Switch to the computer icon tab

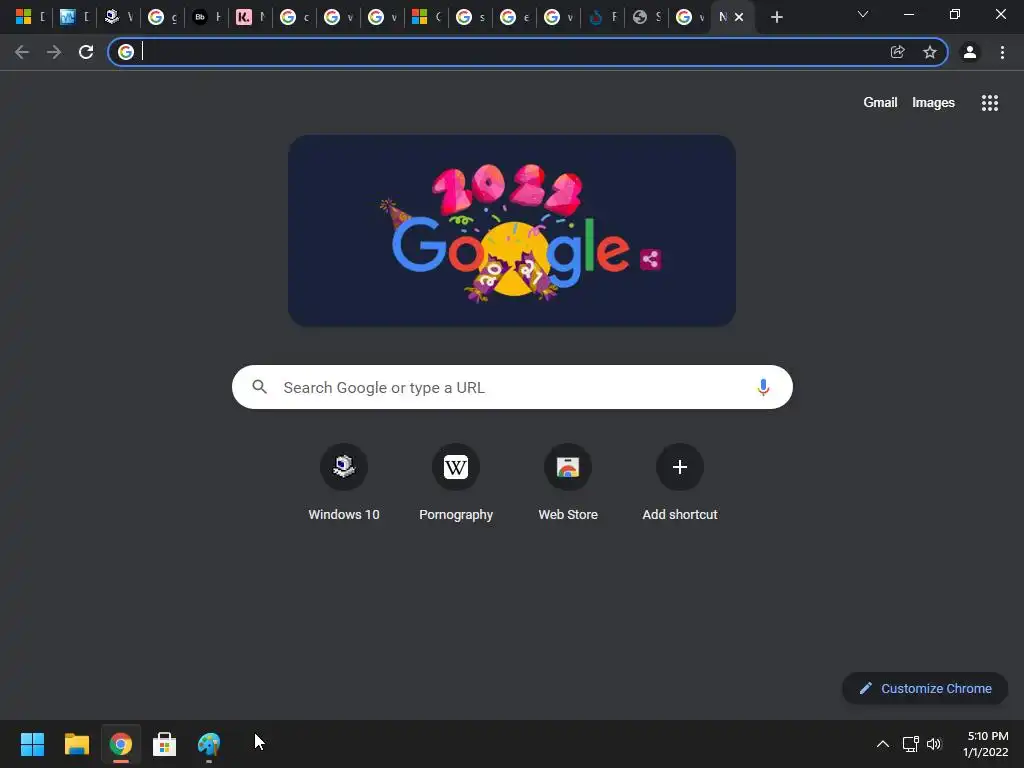[118, 17]
